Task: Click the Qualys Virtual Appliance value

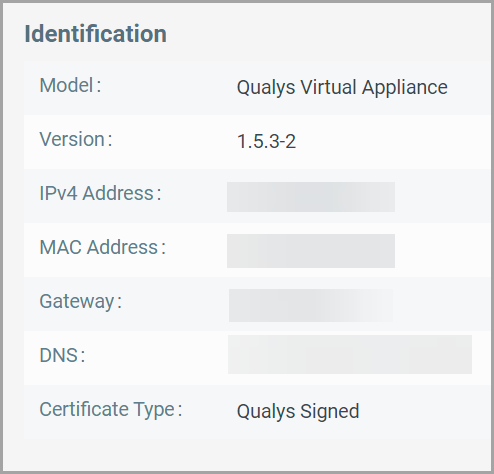Action: (342, 88)
